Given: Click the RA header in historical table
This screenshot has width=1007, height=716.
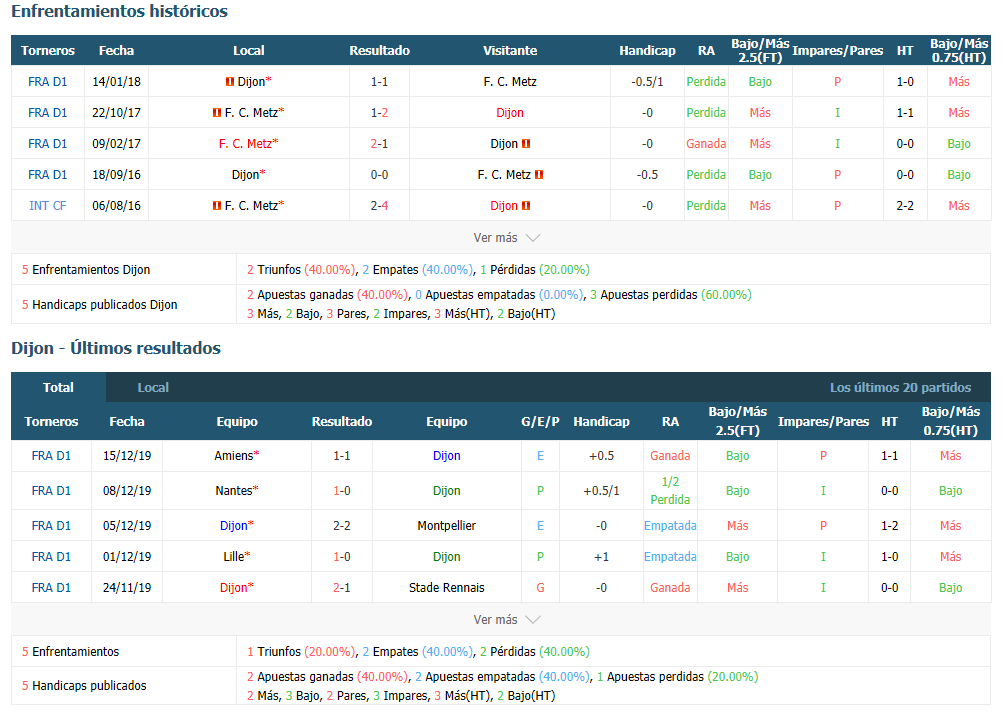Looking at the screenshot, I should click(706, 51).
